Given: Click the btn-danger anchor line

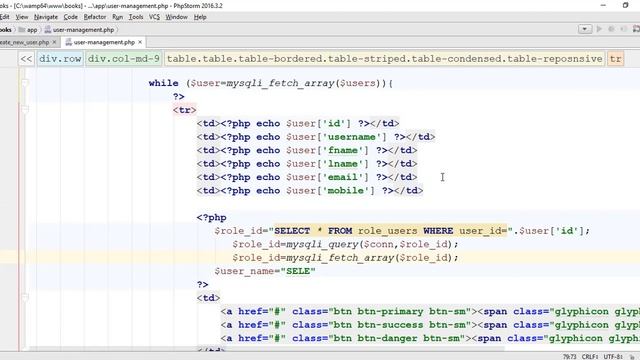Looking at the screenshot, I should (x=430, y=338).
